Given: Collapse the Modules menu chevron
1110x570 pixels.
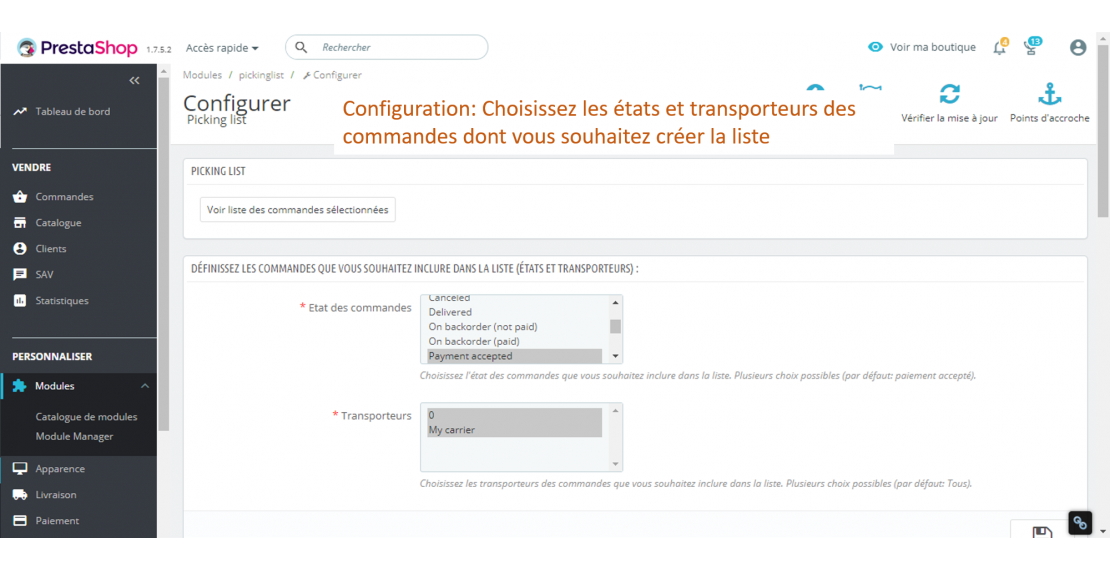Looking at the screenshot, I should (145, 386).
